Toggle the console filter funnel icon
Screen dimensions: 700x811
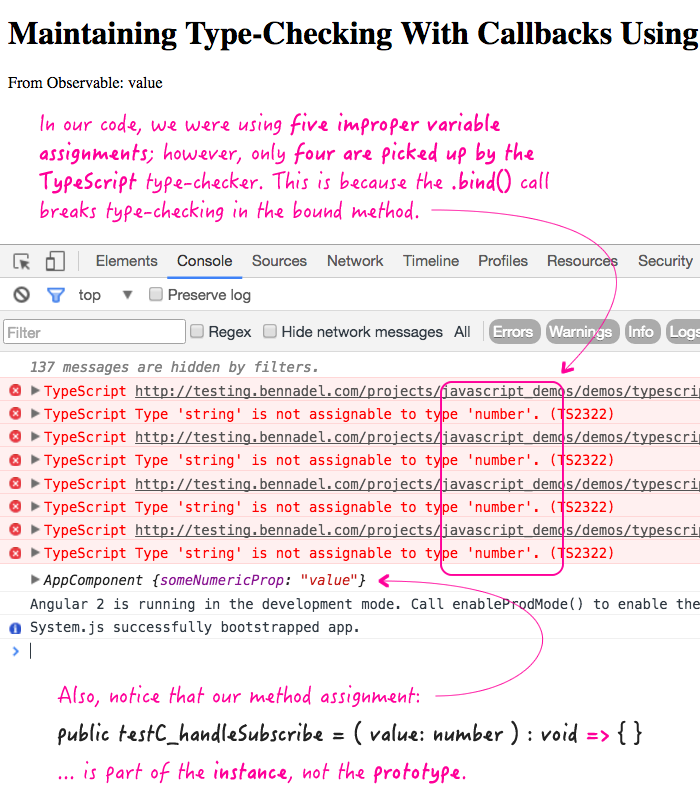[56, 295]
